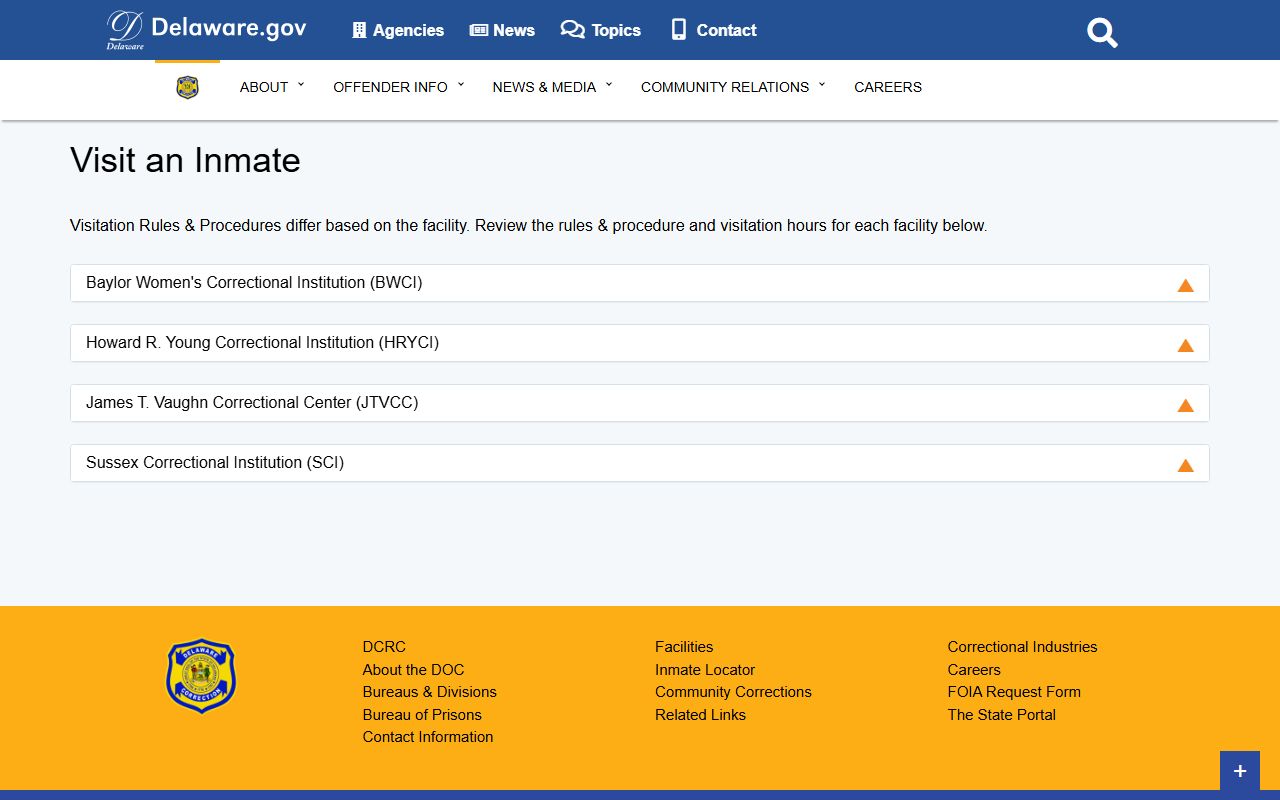1280x800 pixels.
Task: Open the Community Relations dropdown menu
Action: [733, 87]
